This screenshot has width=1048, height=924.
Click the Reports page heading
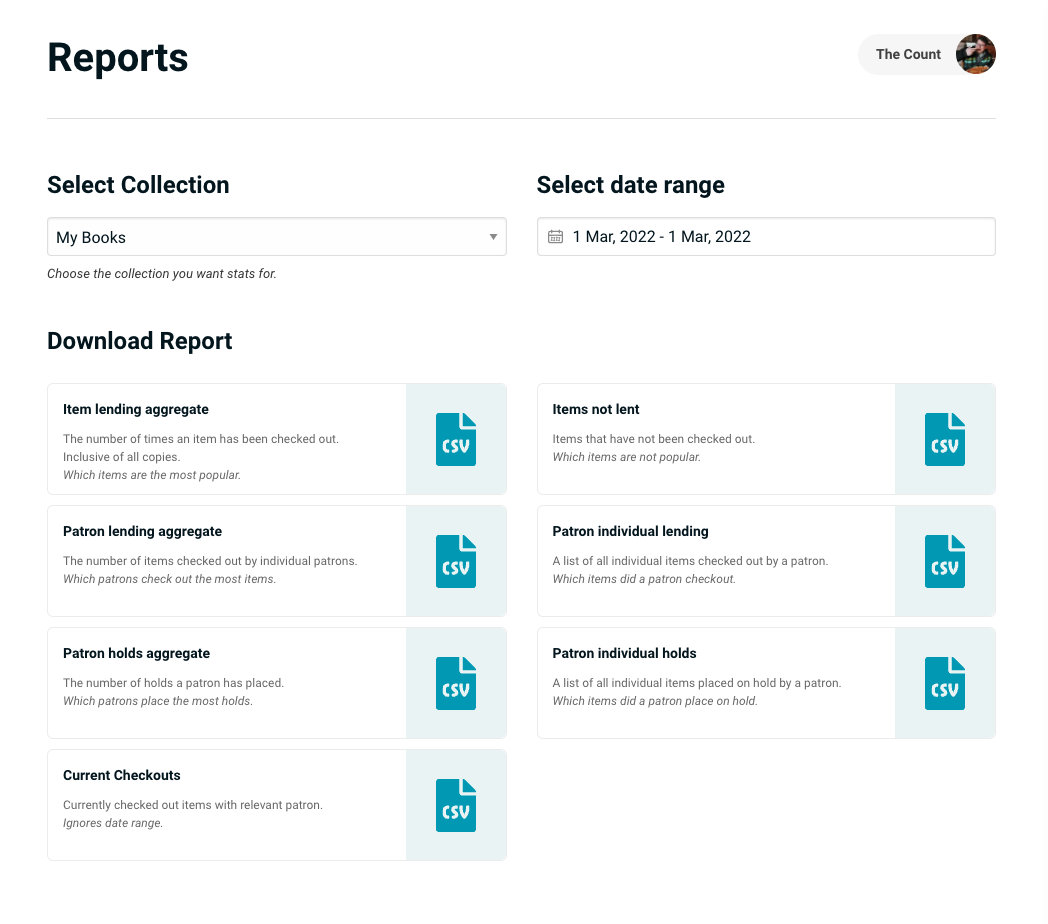(x=117, y=58)
